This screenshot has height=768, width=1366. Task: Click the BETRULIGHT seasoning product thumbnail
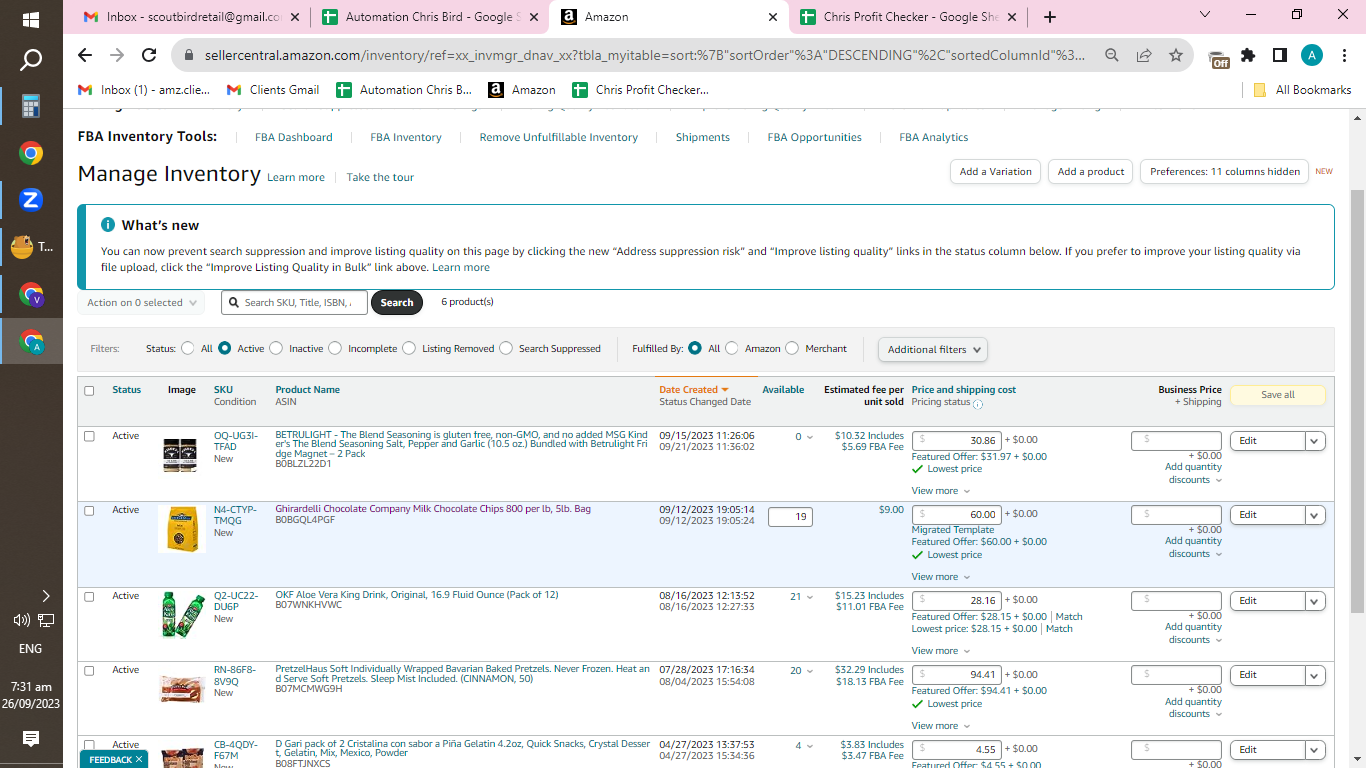click(181, 455)
